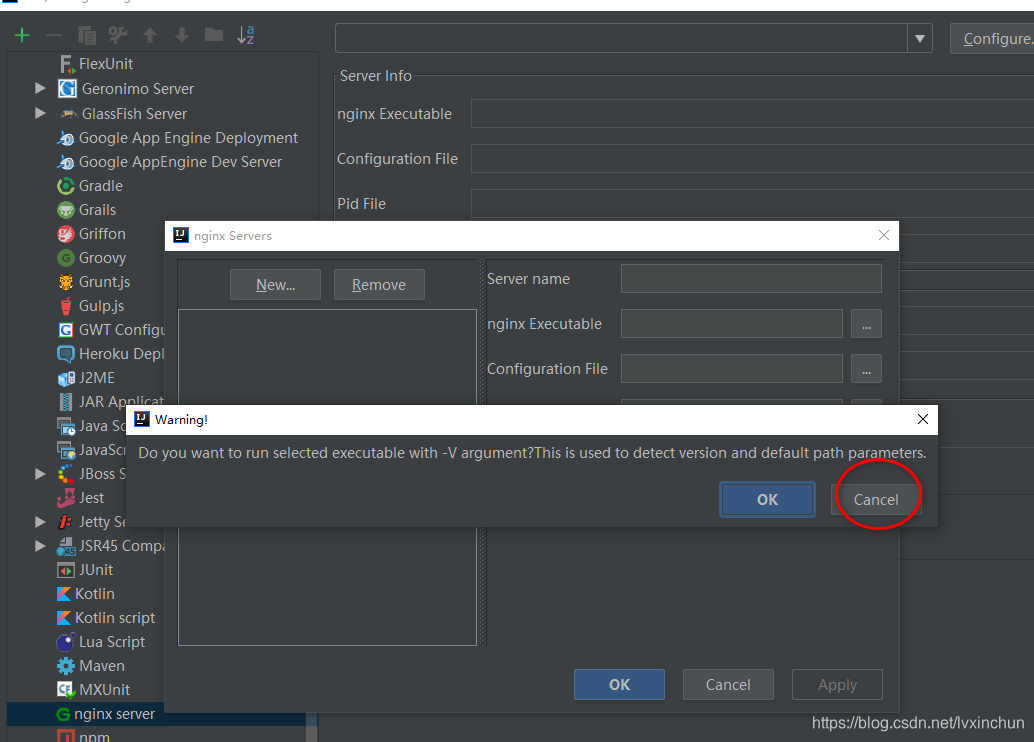The width and height of the screenshot is (1034, 742).
Task: Click the Jest icon
Action: (66, 498)
